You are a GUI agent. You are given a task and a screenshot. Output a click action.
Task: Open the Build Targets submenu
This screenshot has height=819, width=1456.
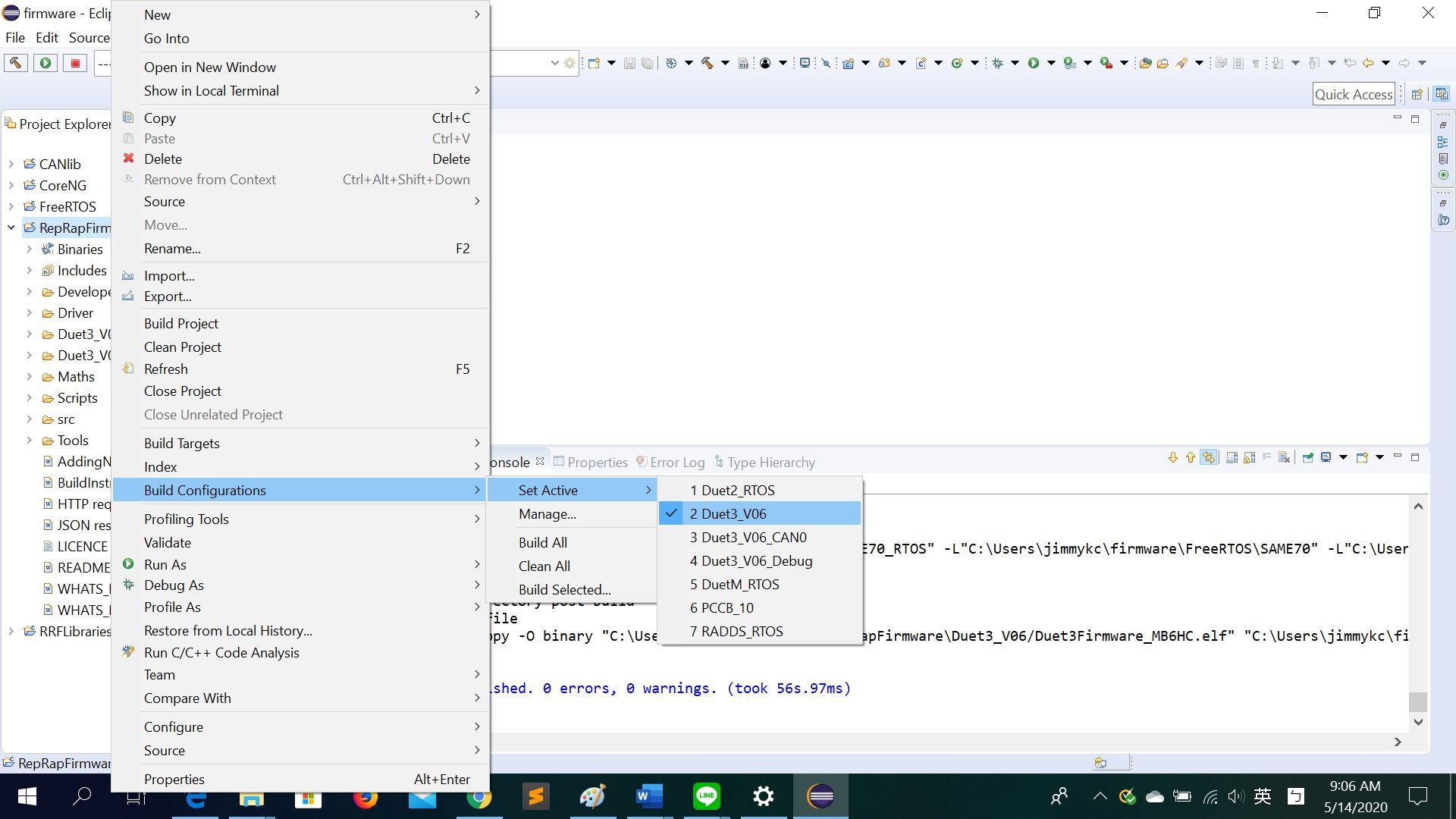click(300, 443)
